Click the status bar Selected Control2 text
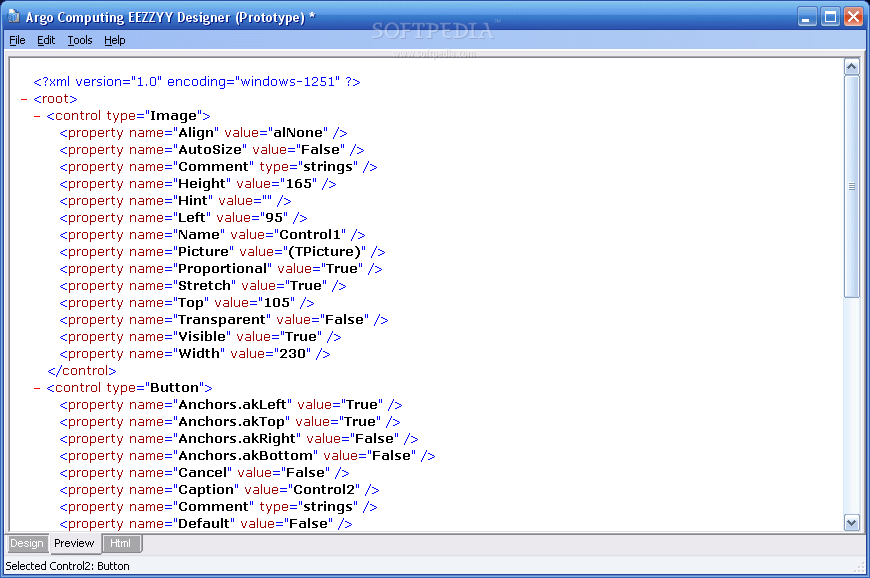This screenshot has height=578, width=870. (x=67, y=566)
